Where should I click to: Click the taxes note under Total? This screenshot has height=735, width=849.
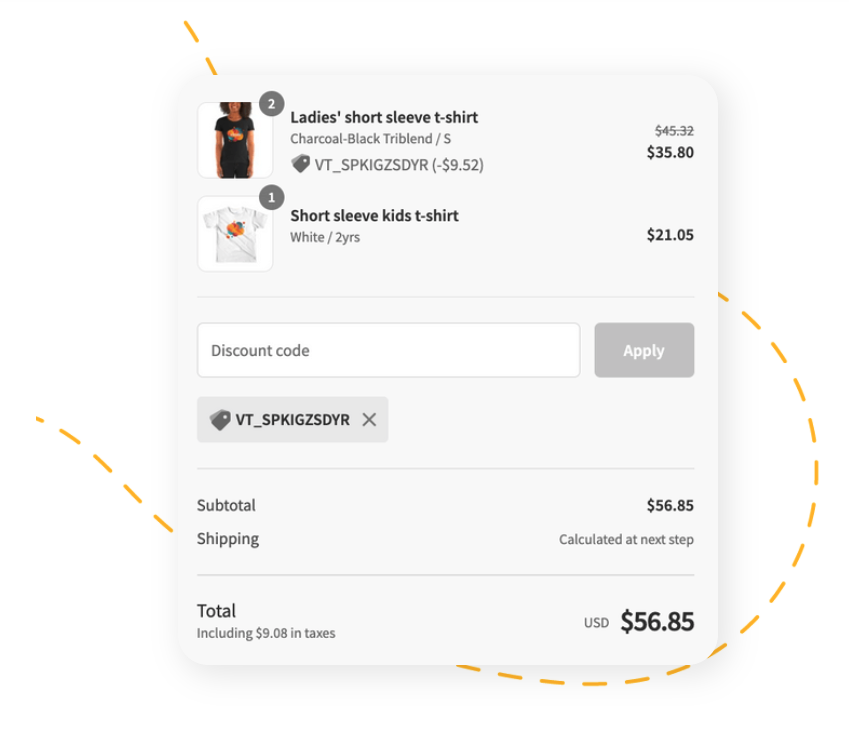click(265, 632)
